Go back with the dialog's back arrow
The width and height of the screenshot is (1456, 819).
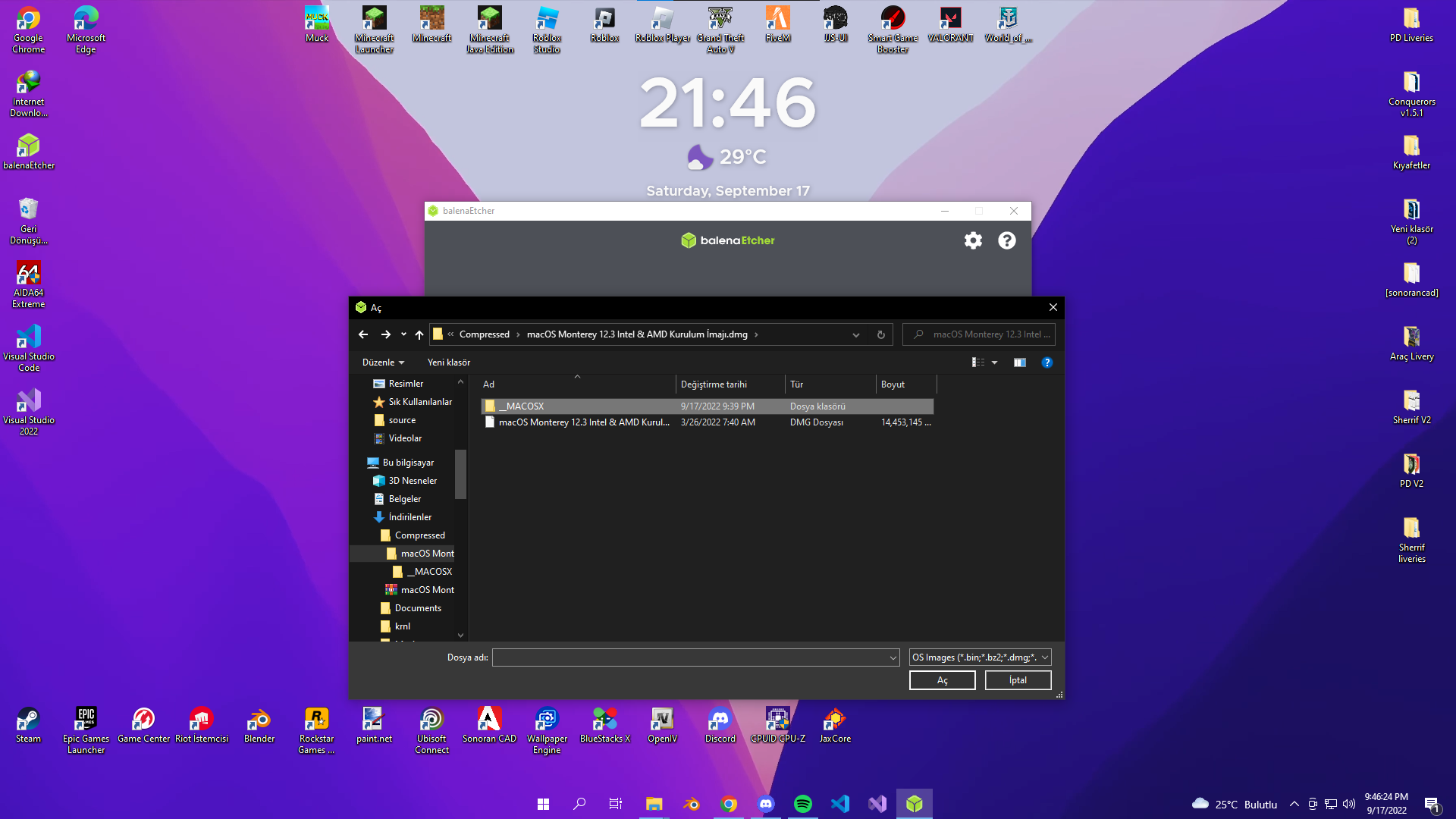point(363,334)
